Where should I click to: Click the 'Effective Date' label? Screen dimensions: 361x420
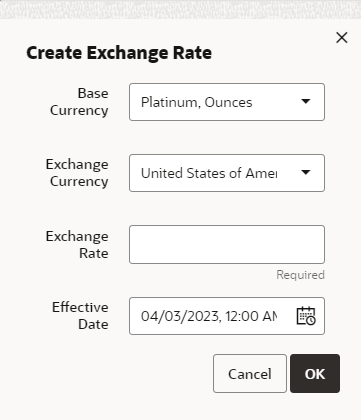[80, 315]
